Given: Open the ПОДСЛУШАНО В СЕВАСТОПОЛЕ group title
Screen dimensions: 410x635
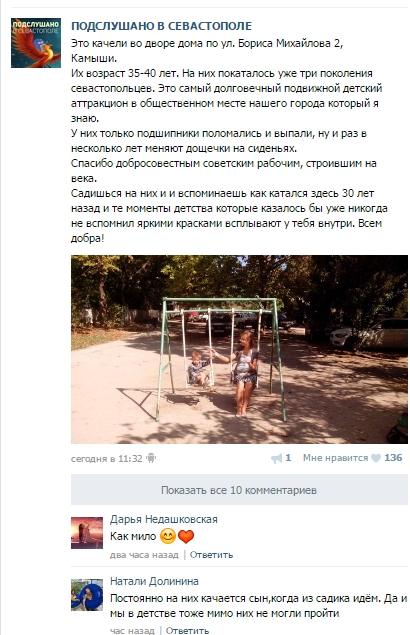Looking at the screenshot, I should click(162, 26).
